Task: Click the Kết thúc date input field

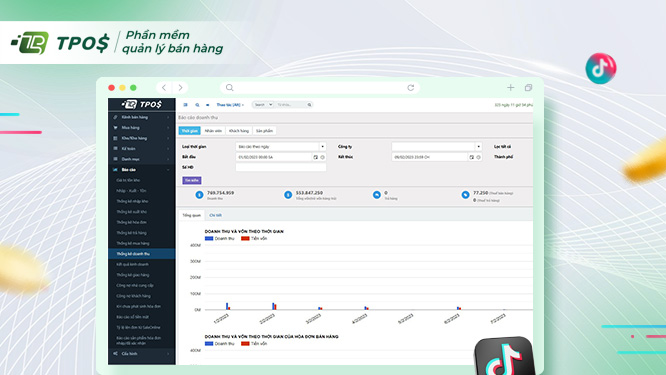Action: [x=429, y=157]
